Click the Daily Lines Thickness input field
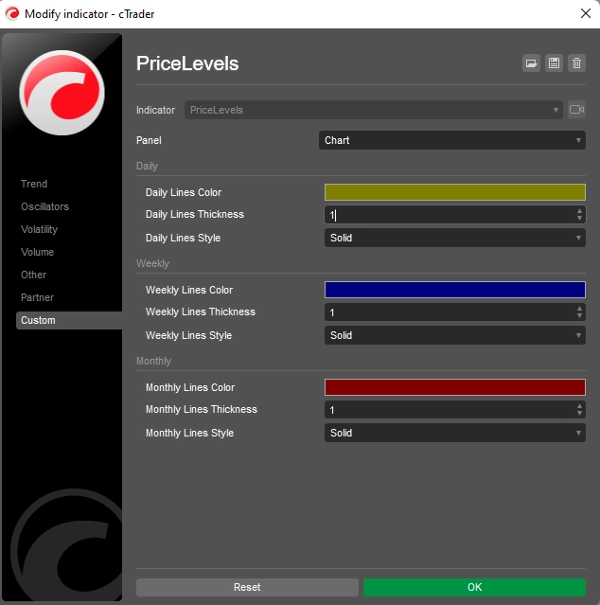600x605 pixels. tap(448, 215)
